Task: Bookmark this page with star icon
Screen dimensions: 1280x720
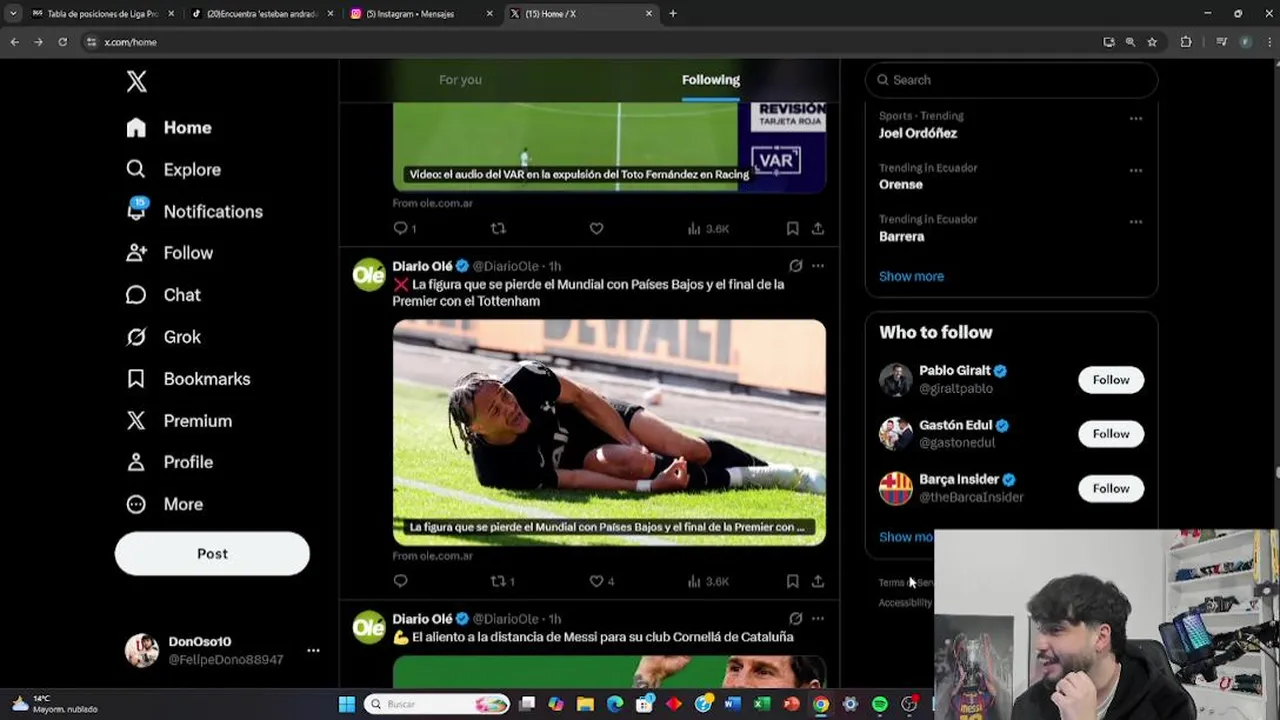Action: point(1152,42)
